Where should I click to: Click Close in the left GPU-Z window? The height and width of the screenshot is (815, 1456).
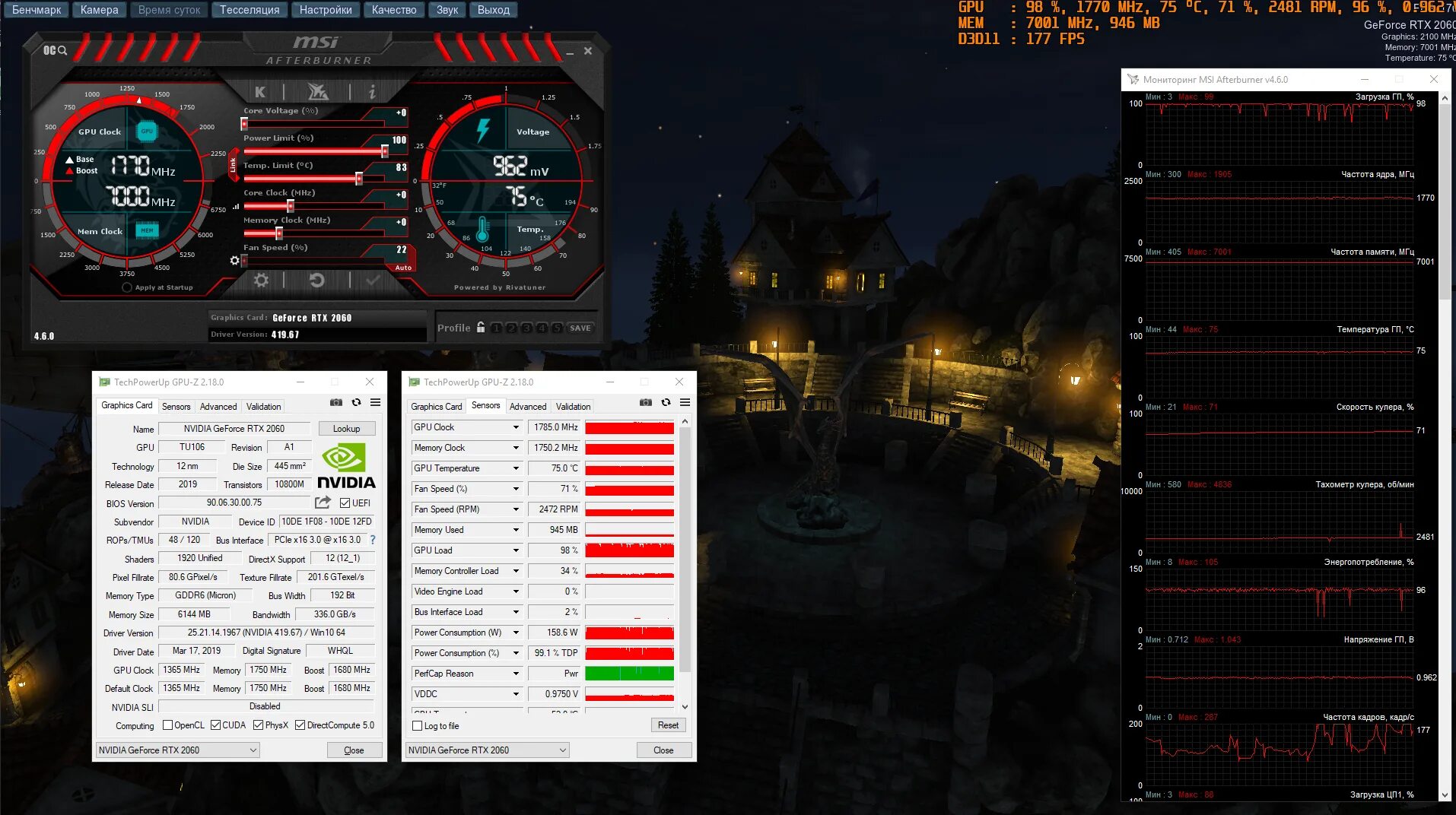point(354,750)
